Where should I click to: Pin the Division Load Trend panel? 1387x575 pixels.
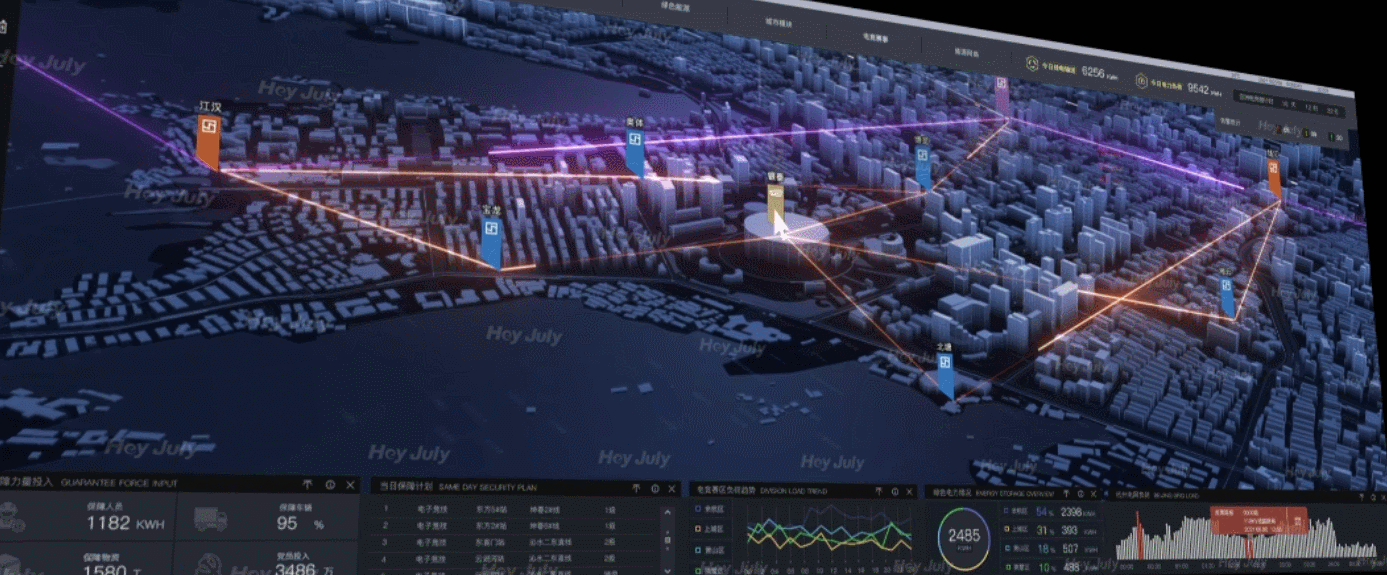pos(878,491)
